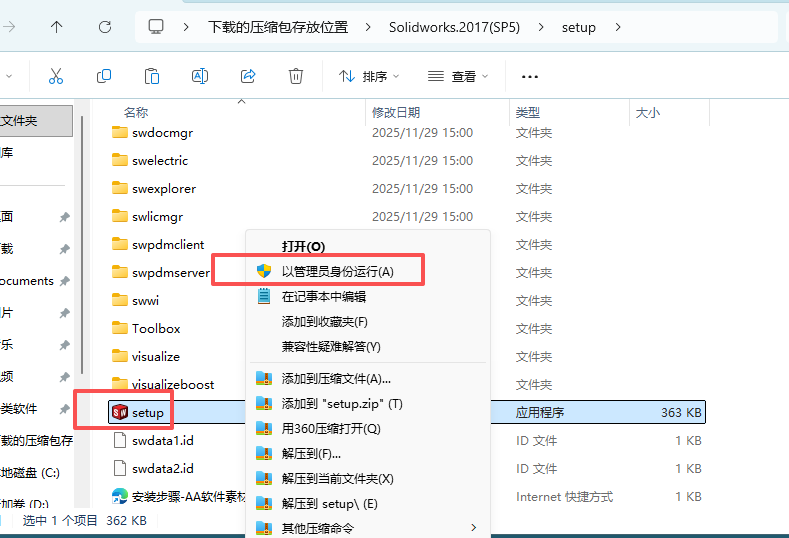This screenshot has height=538, width=789.
Task: Select the swwi folder name
Action: (x=145, y=300)
